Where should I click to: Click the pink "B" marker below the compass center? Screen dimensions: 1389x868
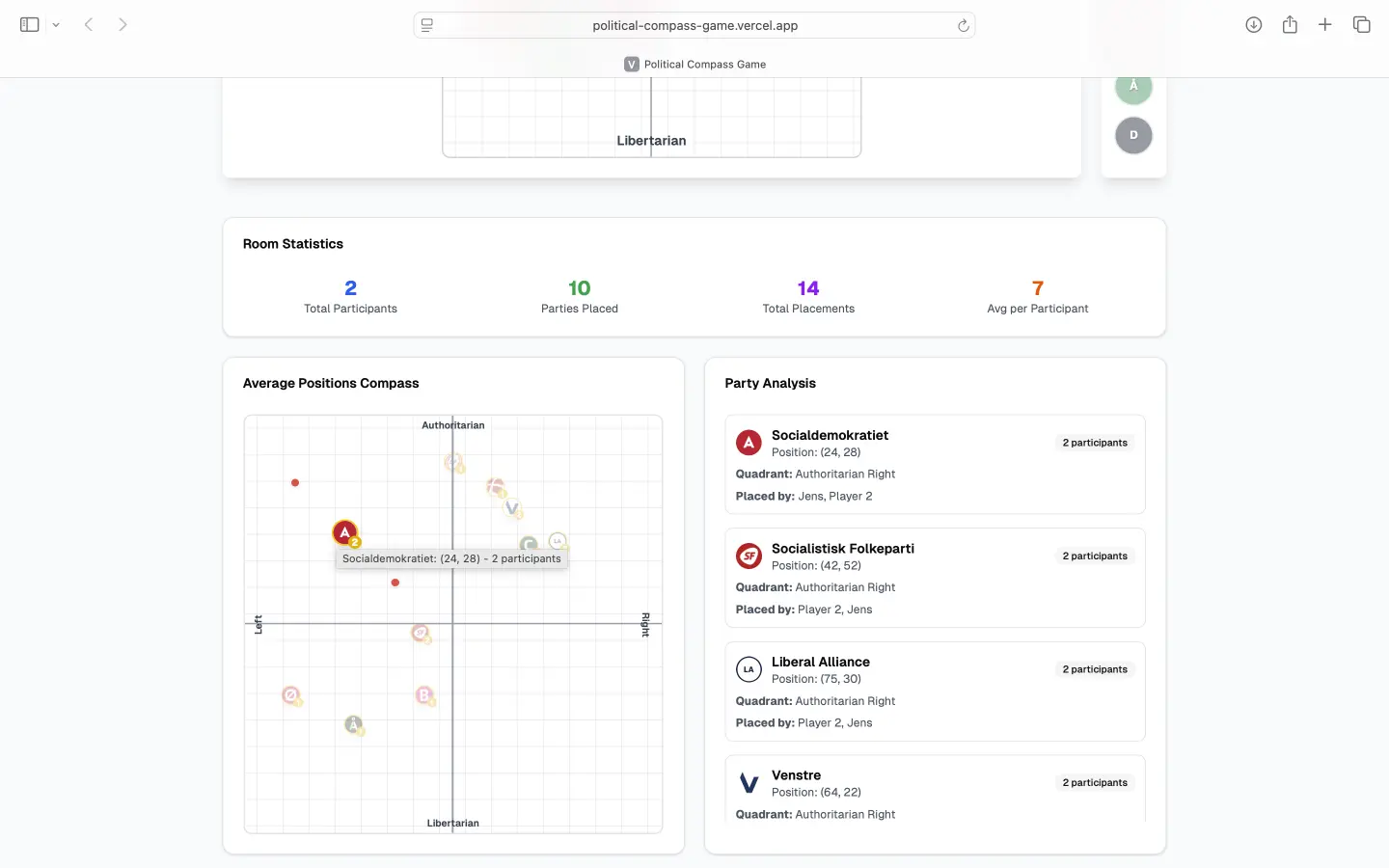tap(424, 695)
